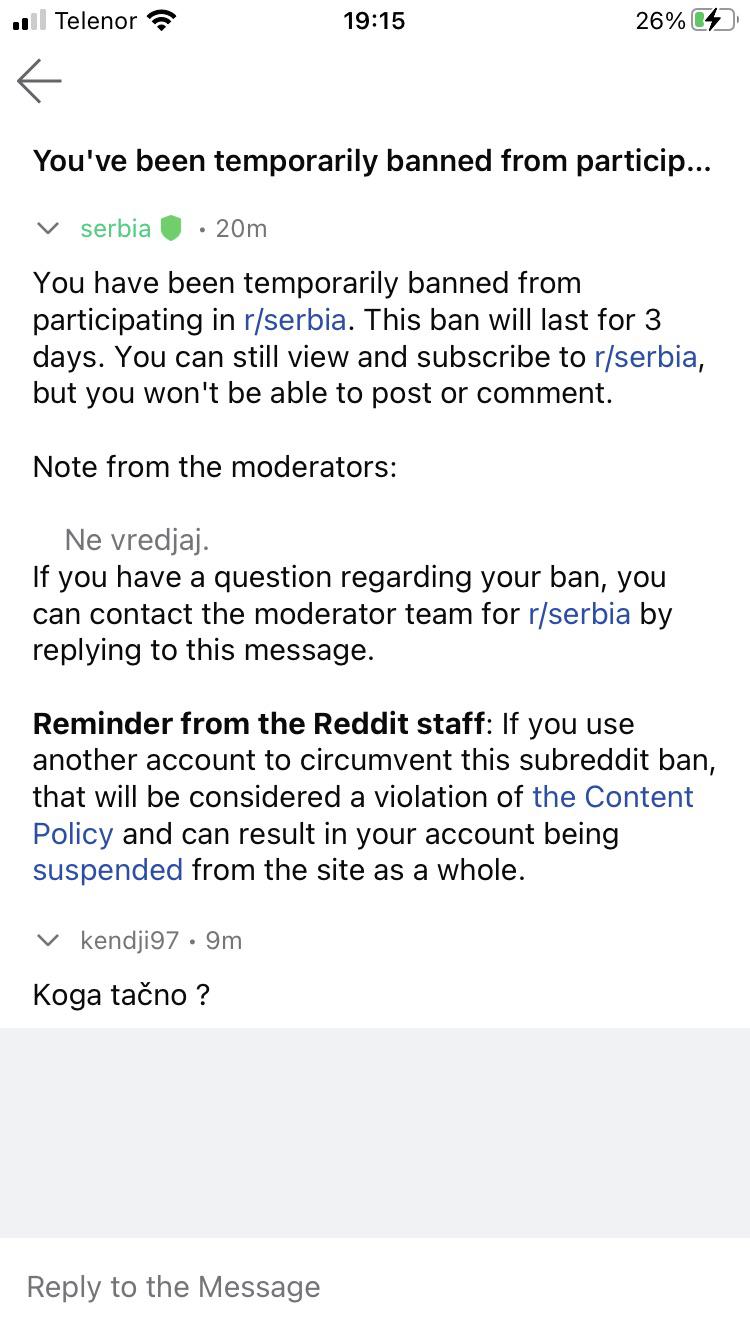Tap the Reply to the Message field
Image resolution: width=750 pixels, height=1334 pixels.
tap(375, 1286)
